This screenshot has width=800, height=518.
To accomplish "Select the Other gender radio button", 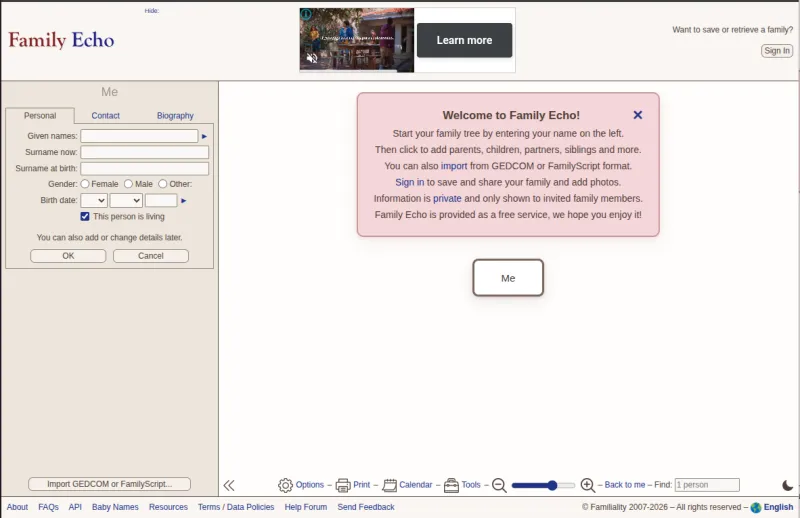I will [x=162, y=184].
